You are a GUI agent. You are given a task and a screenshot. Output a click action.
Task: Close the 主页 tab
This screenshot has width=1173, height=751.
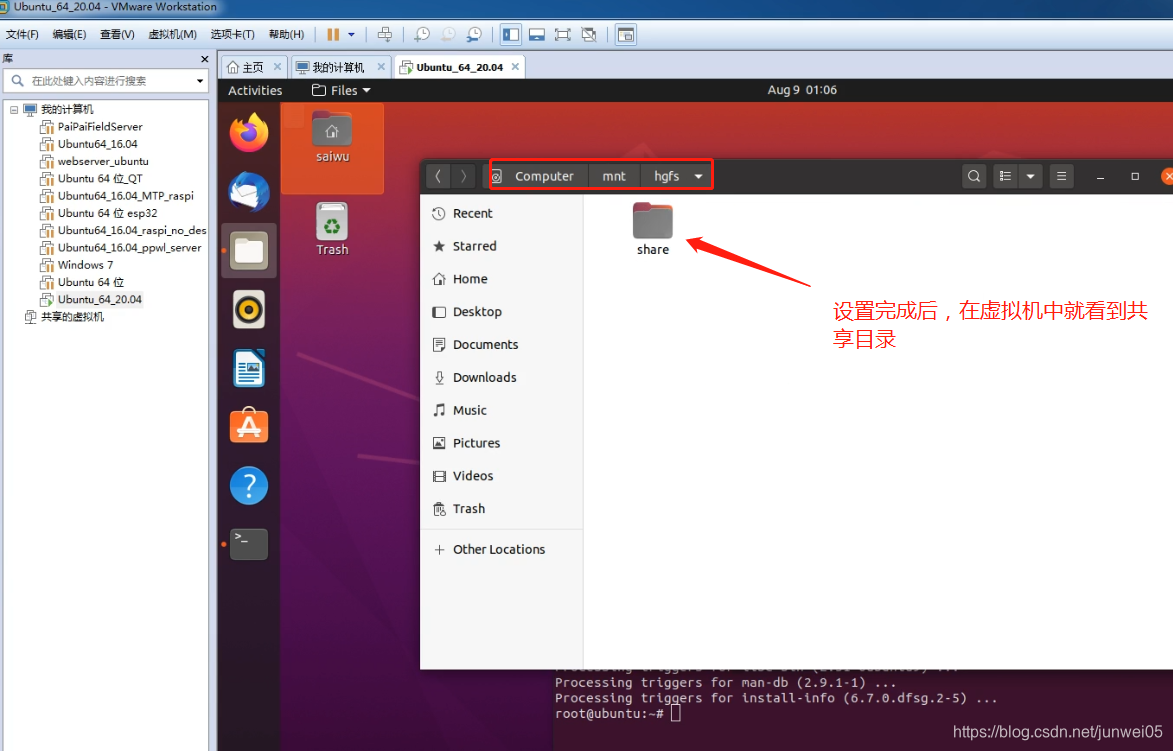pos(278,67)
